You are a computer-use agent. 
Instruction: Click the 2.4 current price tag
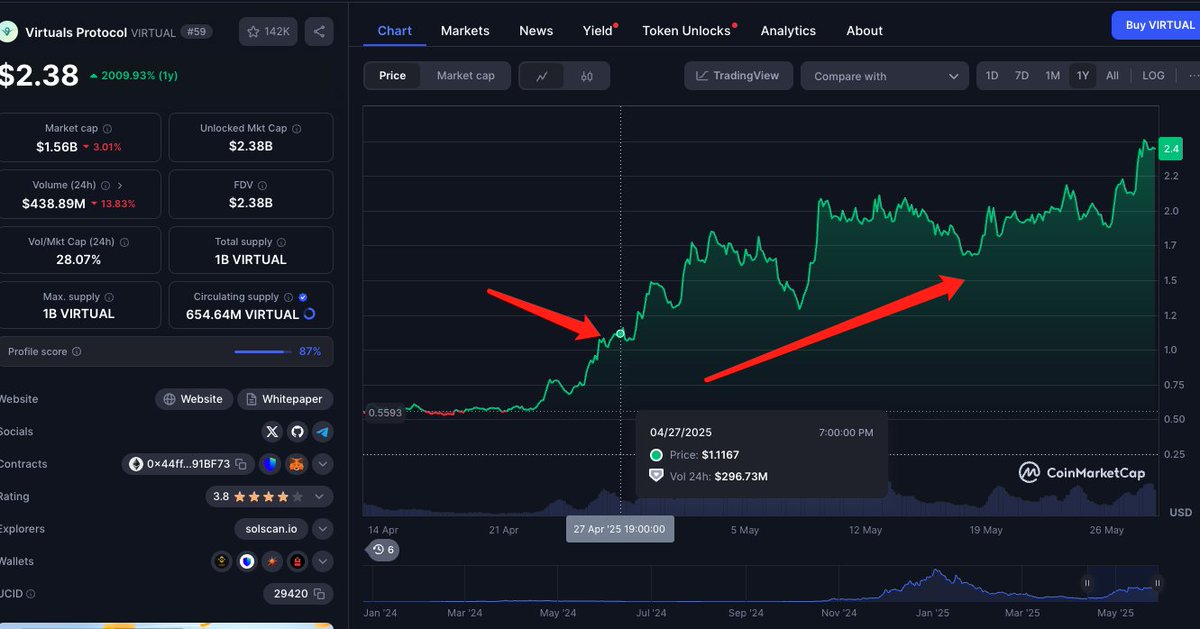point(1170,149)
